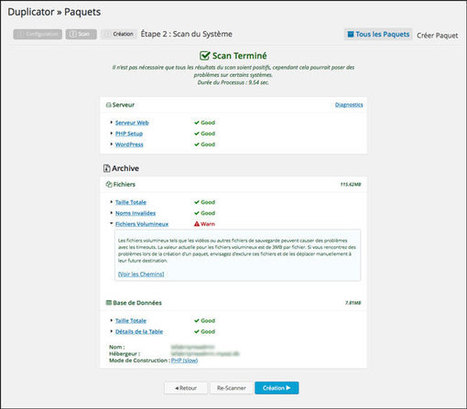Image resolution: width=467 pixels, height=409 pixels.
Task: Expand the WordPress item
Action: click(129, 144)
